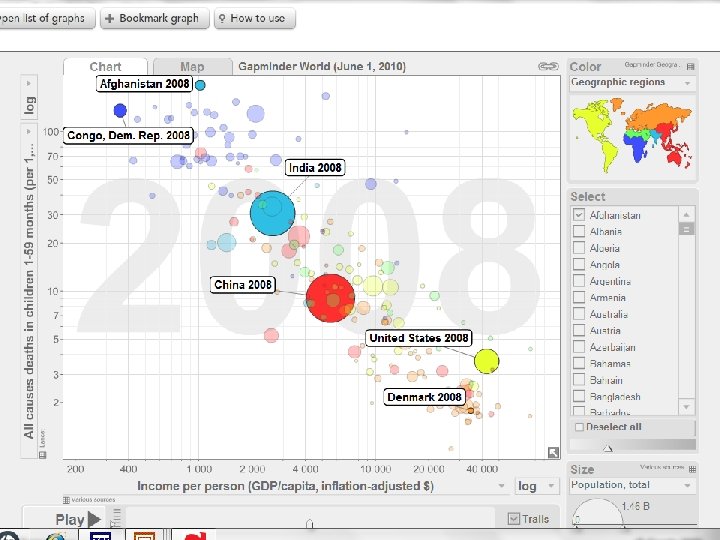This screenshot has height=540, width=720.
Task: Open the x-axis log scale dropdown
Action: [x=536, y=486]
